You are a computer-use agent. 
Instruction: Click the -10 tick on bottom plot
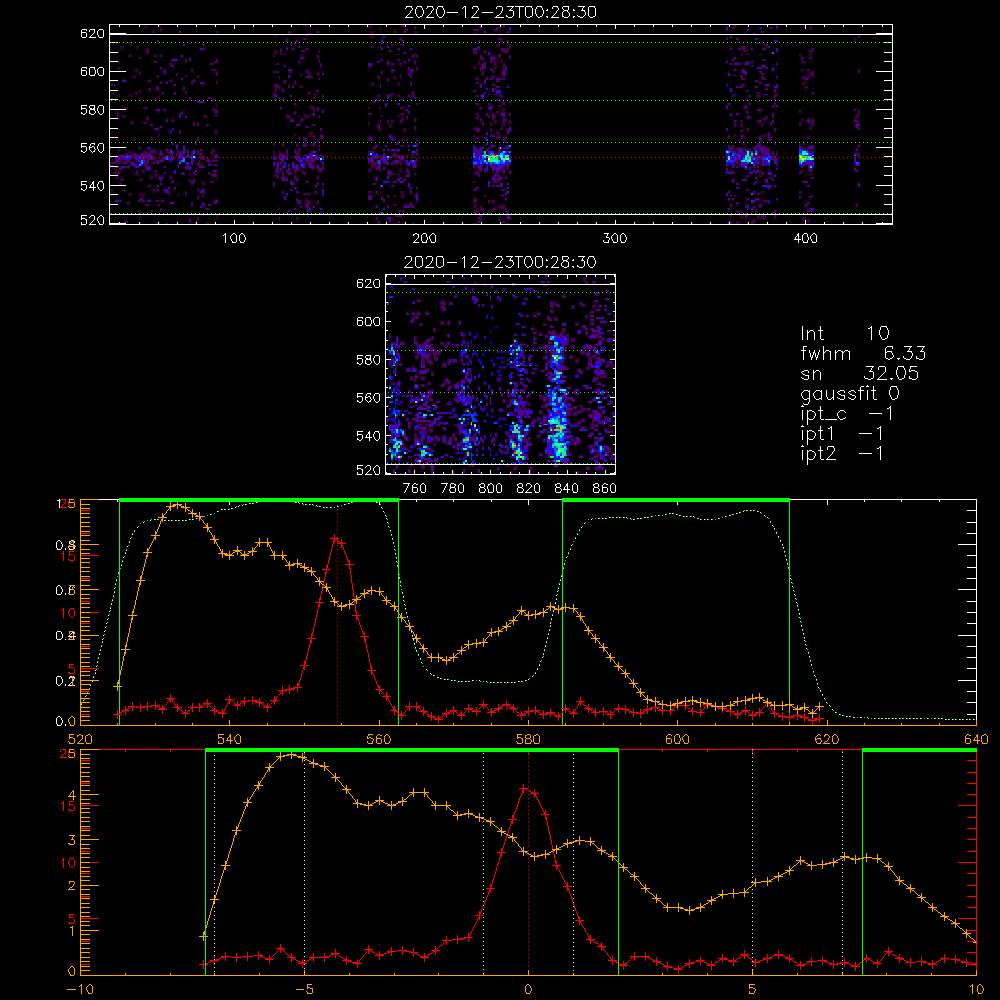pyautogui.click(x=80, y=990)
